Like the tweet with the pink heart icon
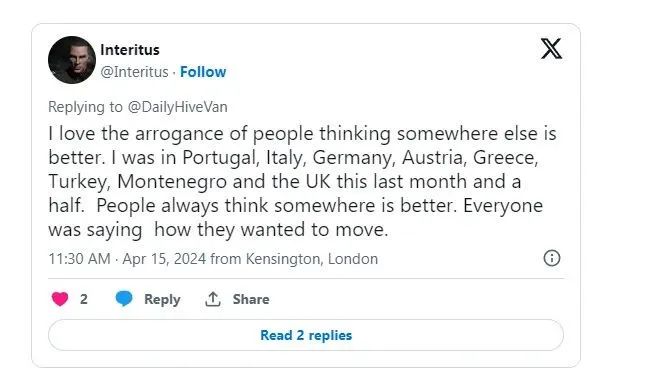The width and height of the screenshot is (651, 377). pyautogui.click(x=60, y=299)
